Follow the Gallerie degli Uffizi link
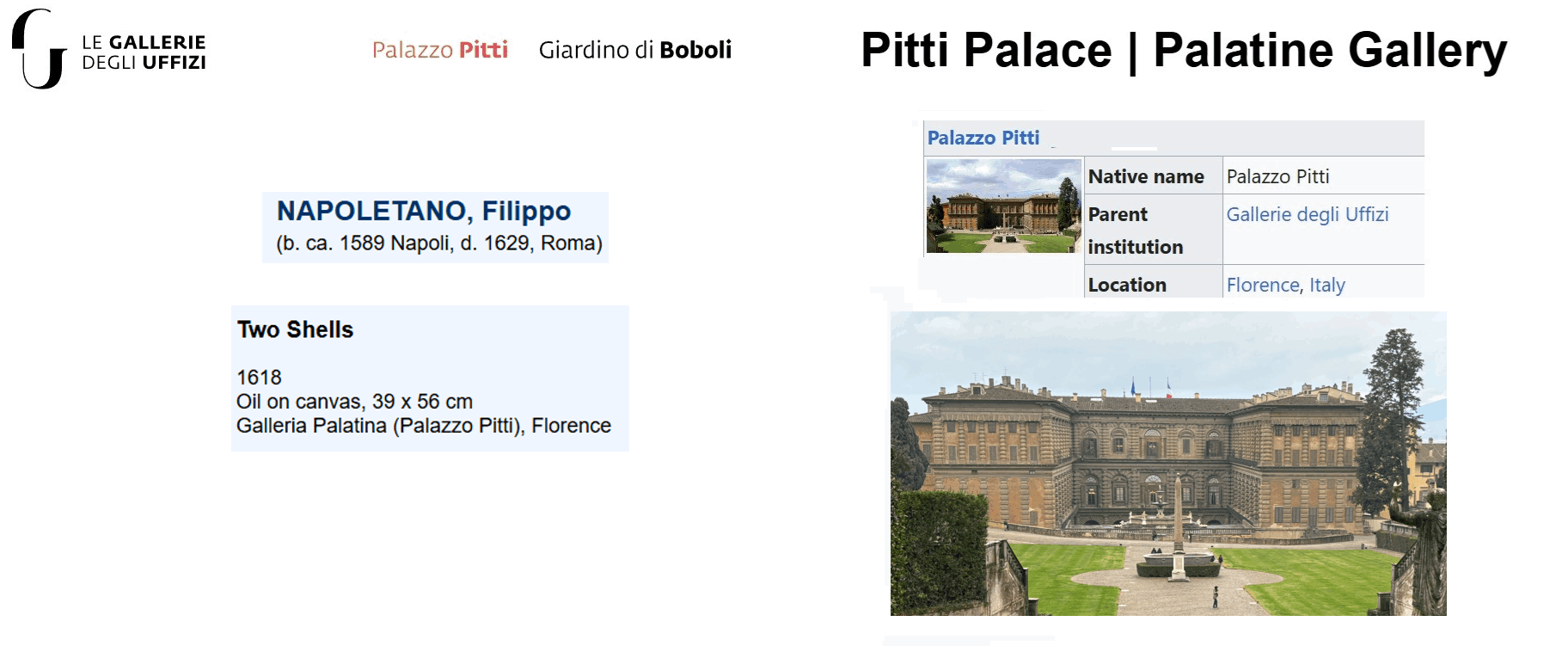The image size is (1568, 646). pyautogui.click(x=1307, y=214)
